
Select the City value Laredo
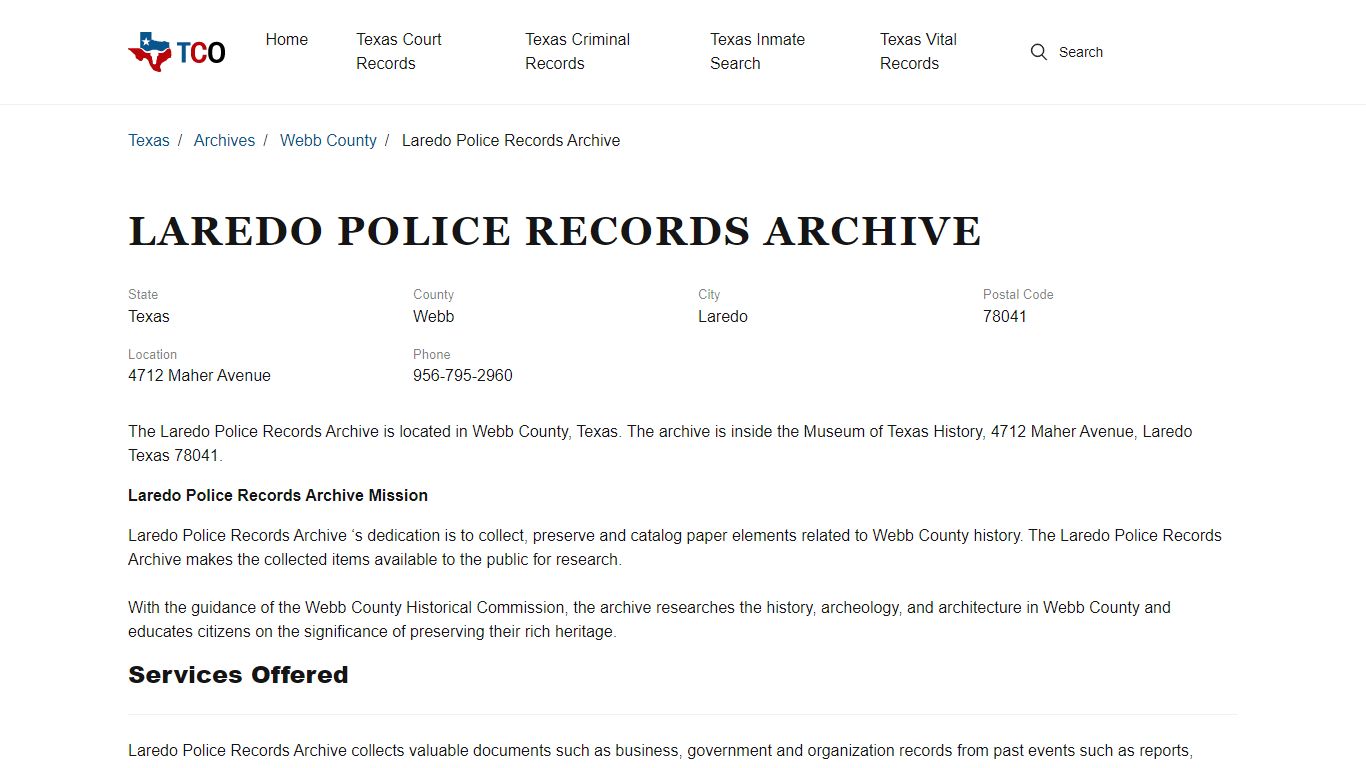[723, 317]
